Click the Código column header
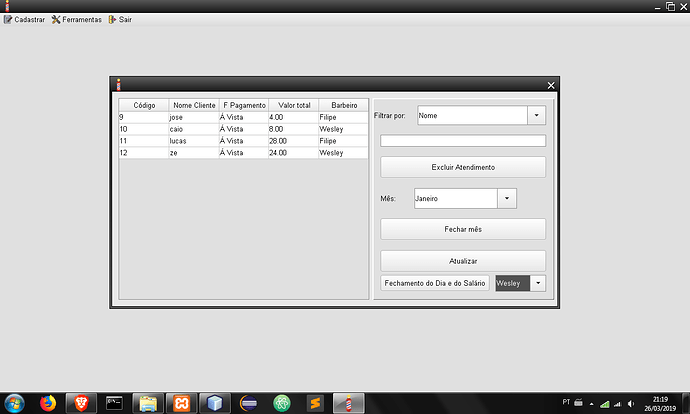This screenshot has width=690, height=414. (144, 105)
